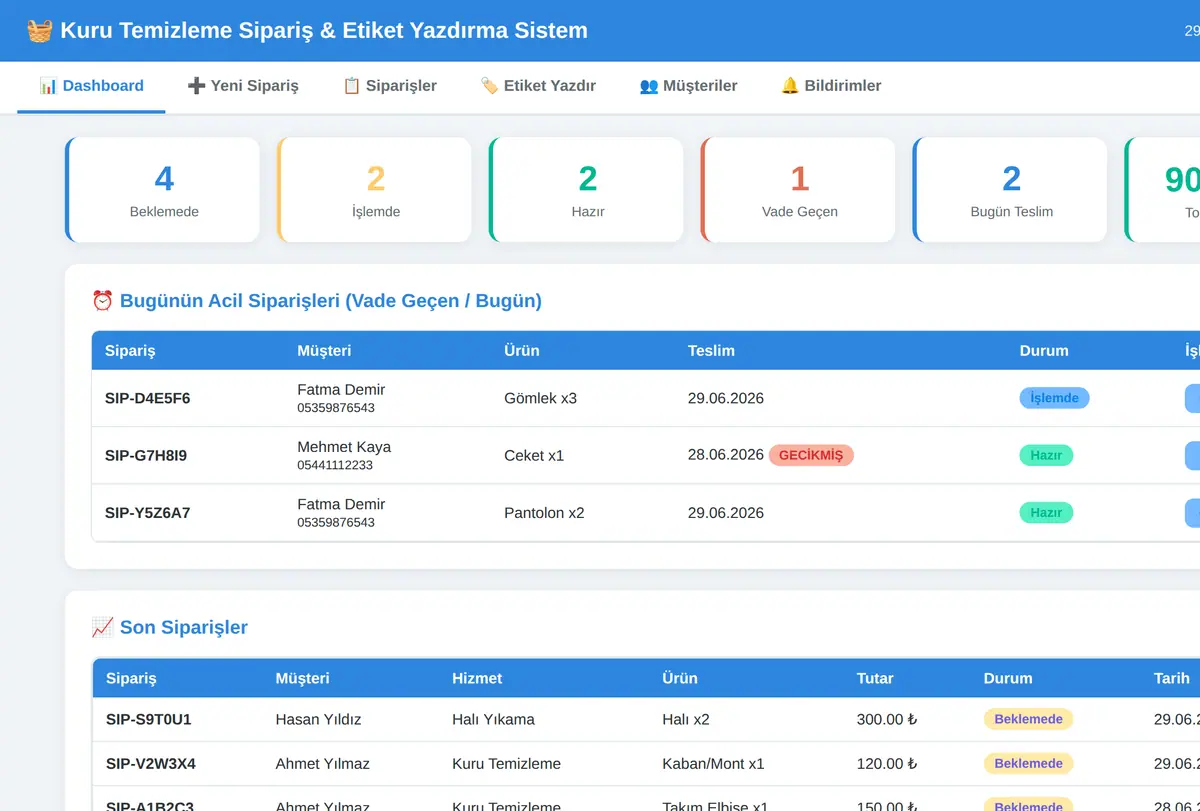The width and height of the screenshot is (1200, 811).
Task: Select the Müşteriler tab
Action: tap(689, 86)
